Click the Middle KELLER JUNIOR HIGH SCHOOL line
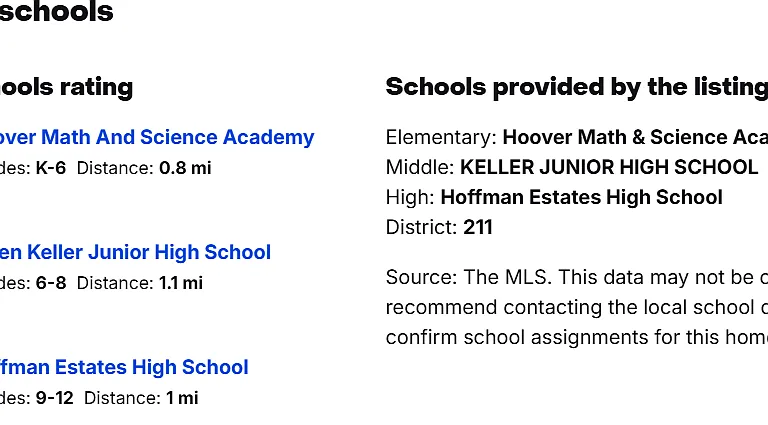 point(572,167)
